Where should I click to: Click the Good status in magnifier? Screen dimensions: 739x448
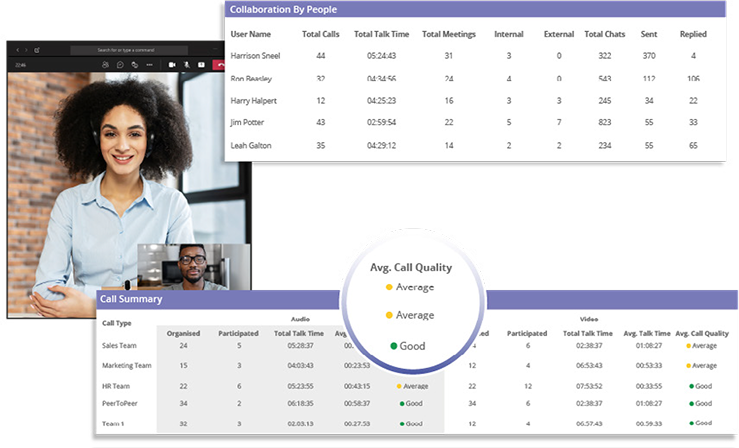pyautogui.click(x=408, y=346)
